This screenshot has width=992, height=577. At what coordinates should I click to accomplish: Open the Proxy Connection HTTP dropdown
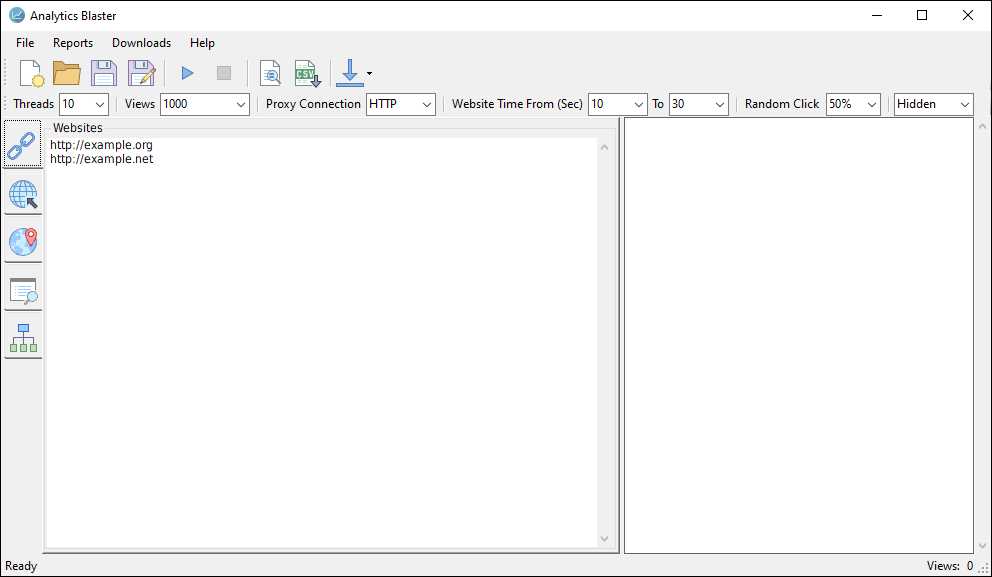pos(427,104)
